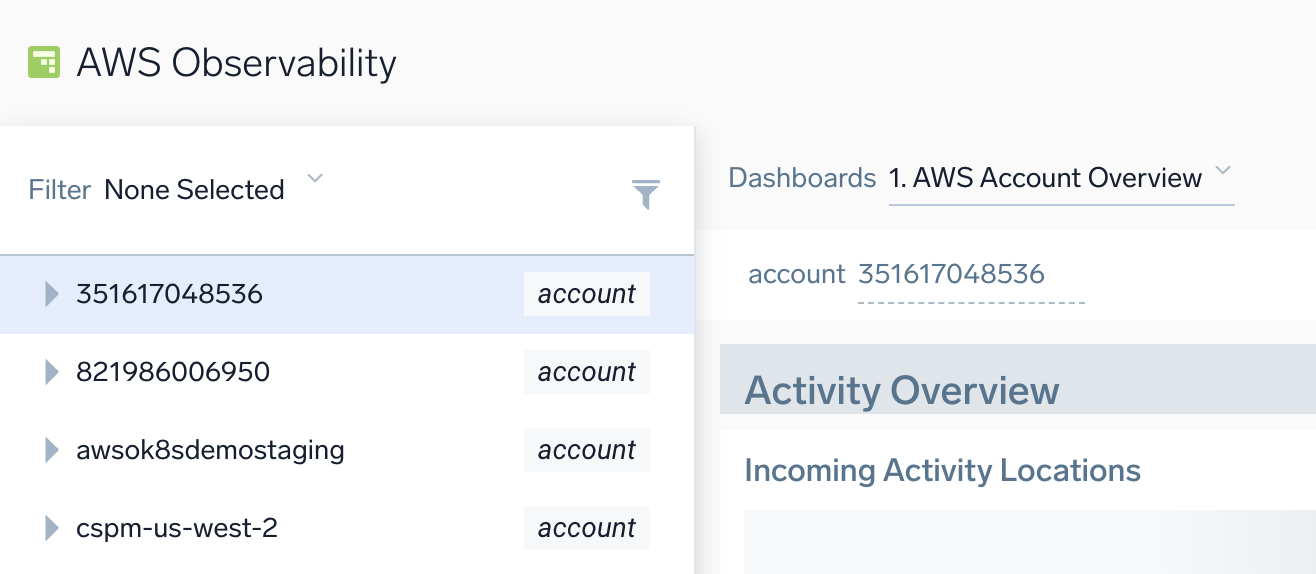Click the Incoming Activity Locations panel title

coord(942,470)
